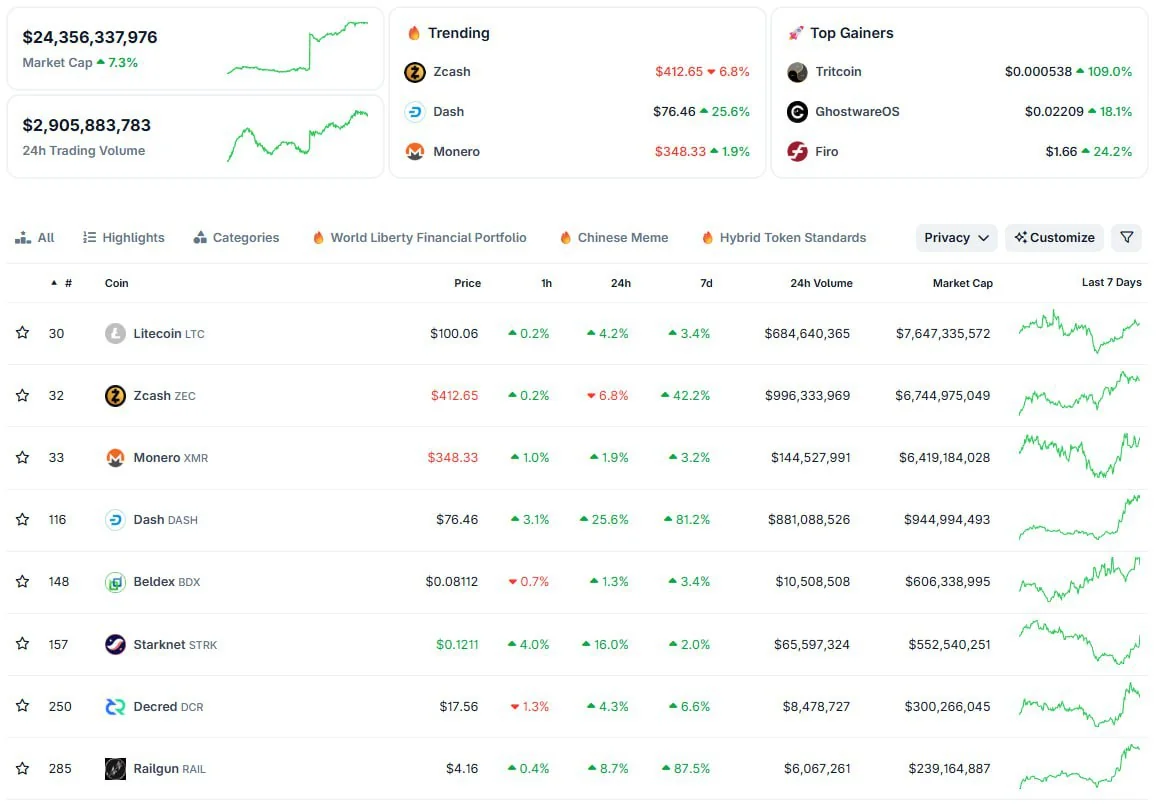Screen dimensions: 1156x804
Task: Toggle the star next to Dash
Action: tap(22, 520)
